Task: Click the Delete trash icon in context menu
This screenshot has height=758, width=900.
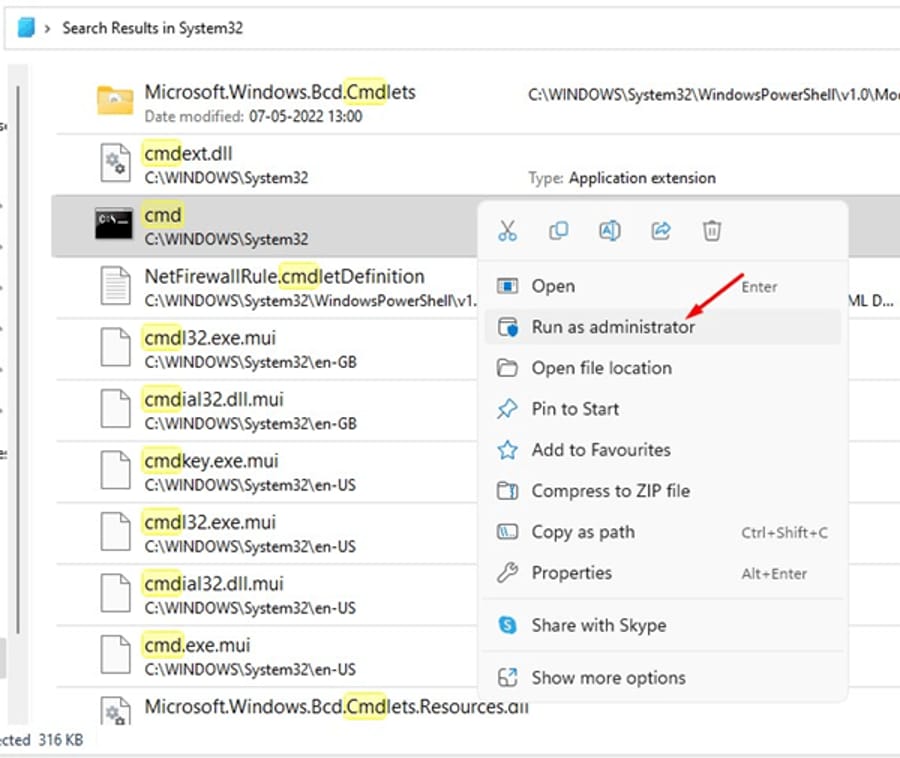Action: pos(712,231)
